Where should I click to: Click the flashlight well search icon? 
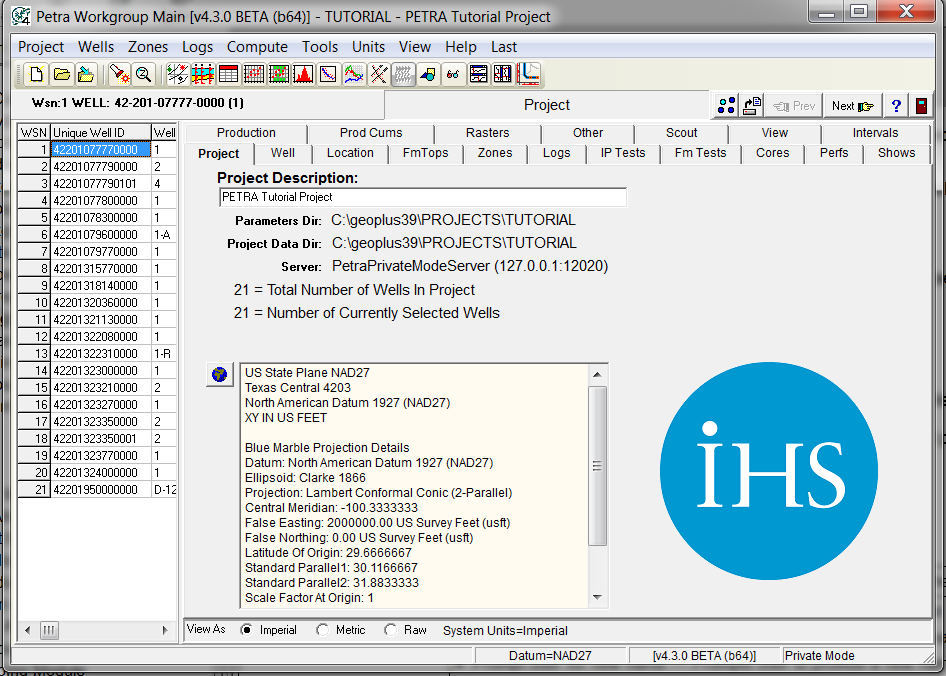click(119, 75)
